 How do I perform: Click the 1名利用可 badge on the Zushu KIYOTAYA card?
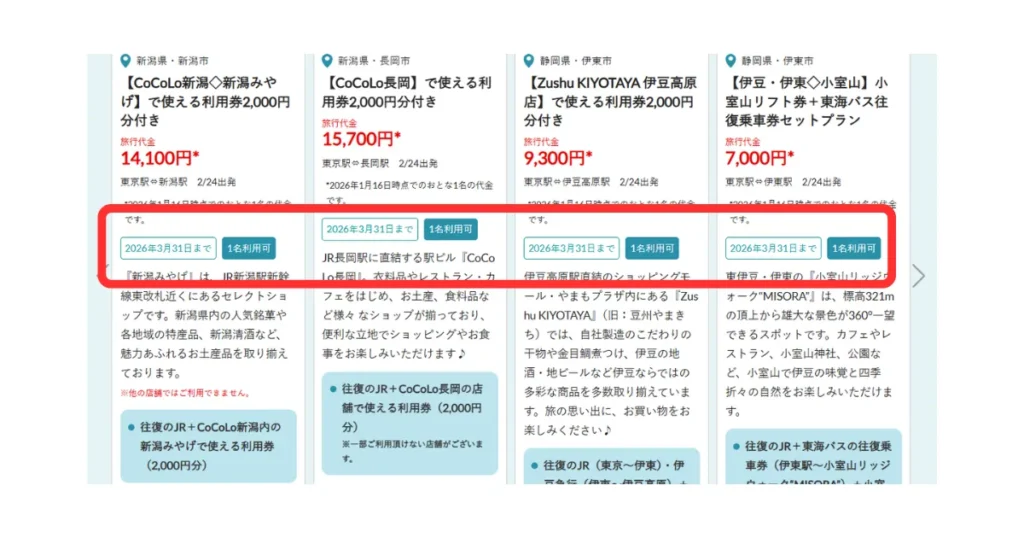(x=652, y=248)
